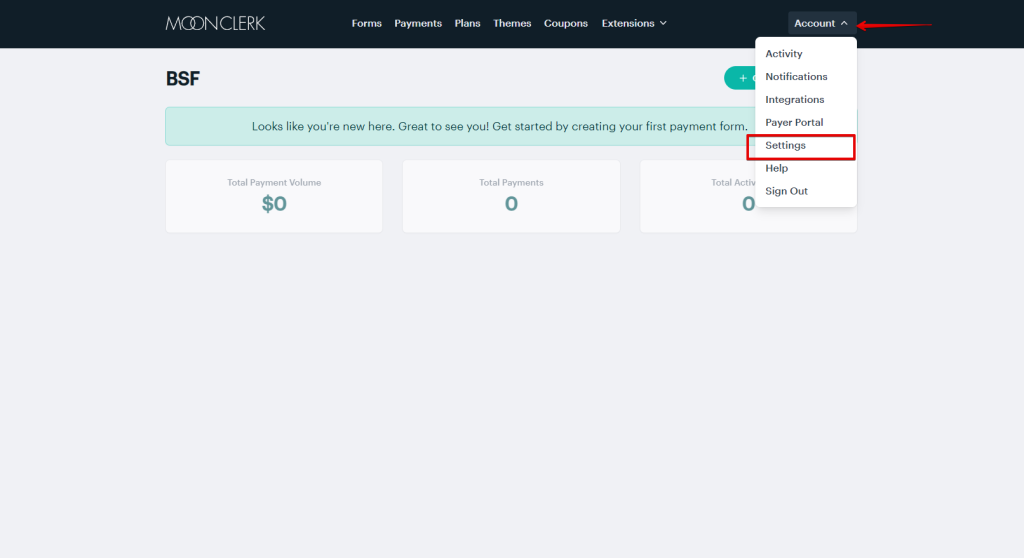
Task: Select the Total Payments stat card
Action: (511, 196)
